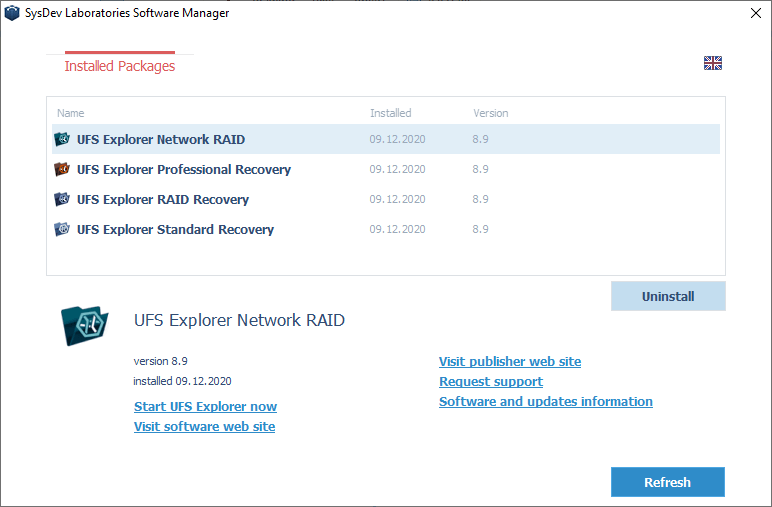Click the Request support link
Image resolution: width=772 pixels, height=507 pixels.
pyautogui.click(x=490, y=382)
